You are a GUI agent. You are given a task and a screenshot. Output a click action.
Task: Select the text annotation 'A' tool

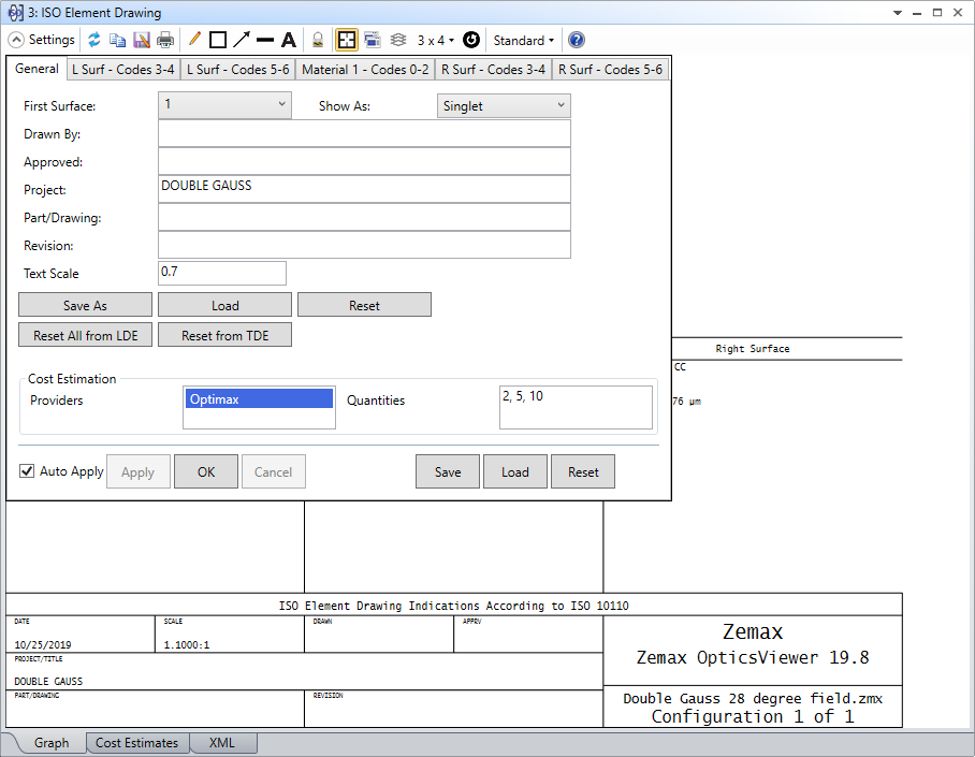[288, 40]
